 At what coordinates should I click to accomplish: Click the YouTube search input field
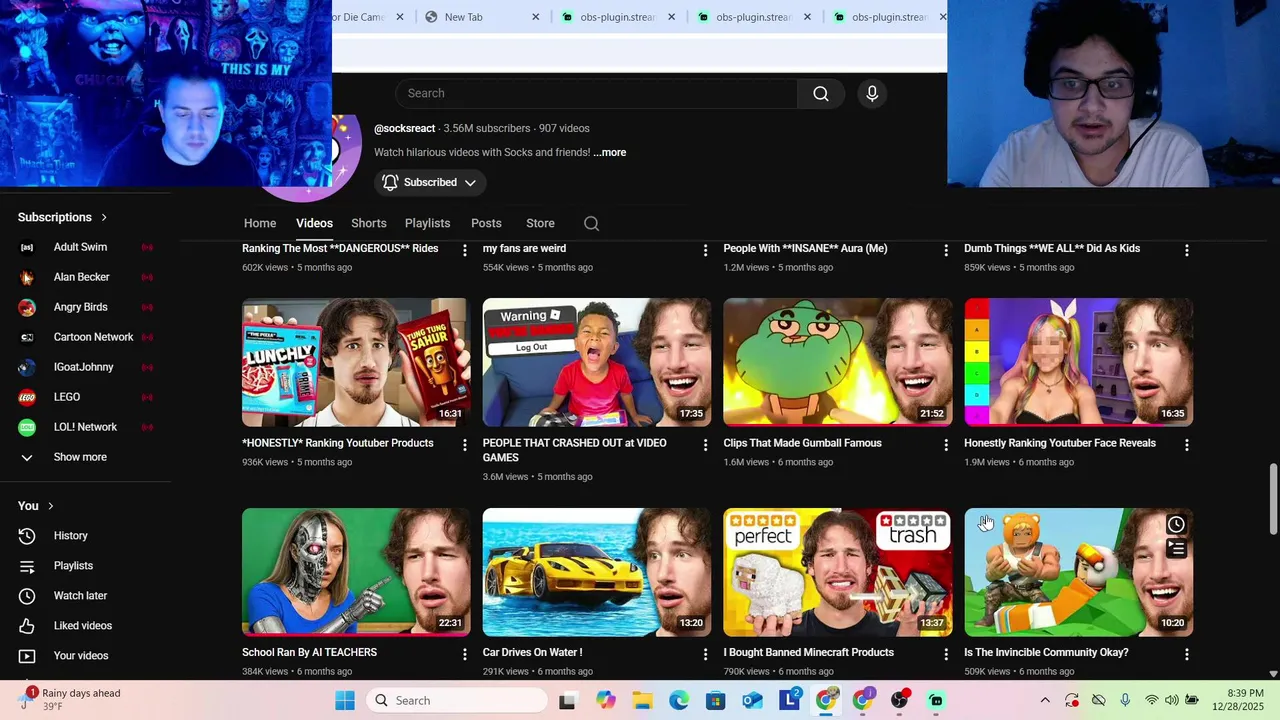[x=596, y=93]
